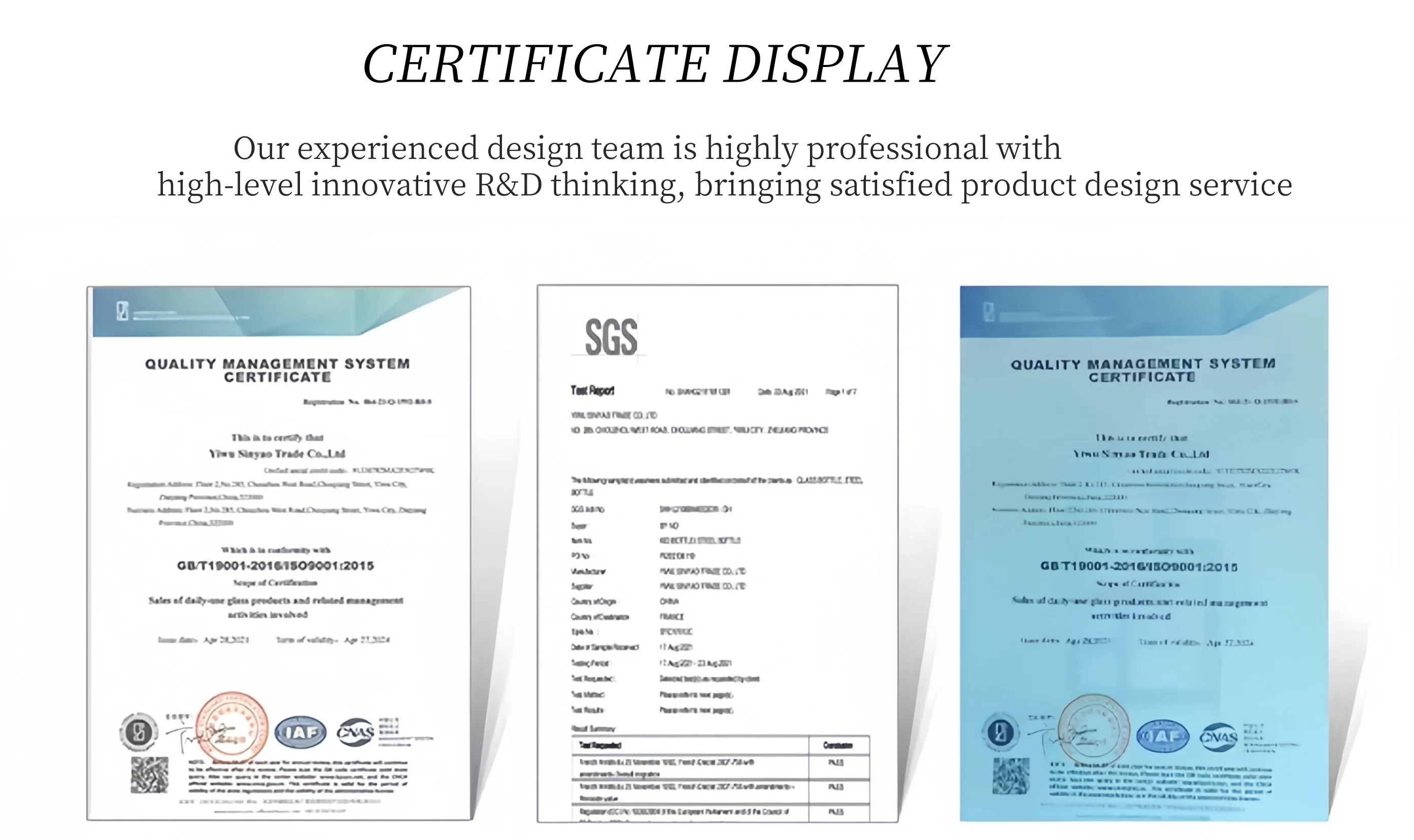Click gray circular emblem on white certificate
This screenshot has width=1414, height=840.
(138, 732)
